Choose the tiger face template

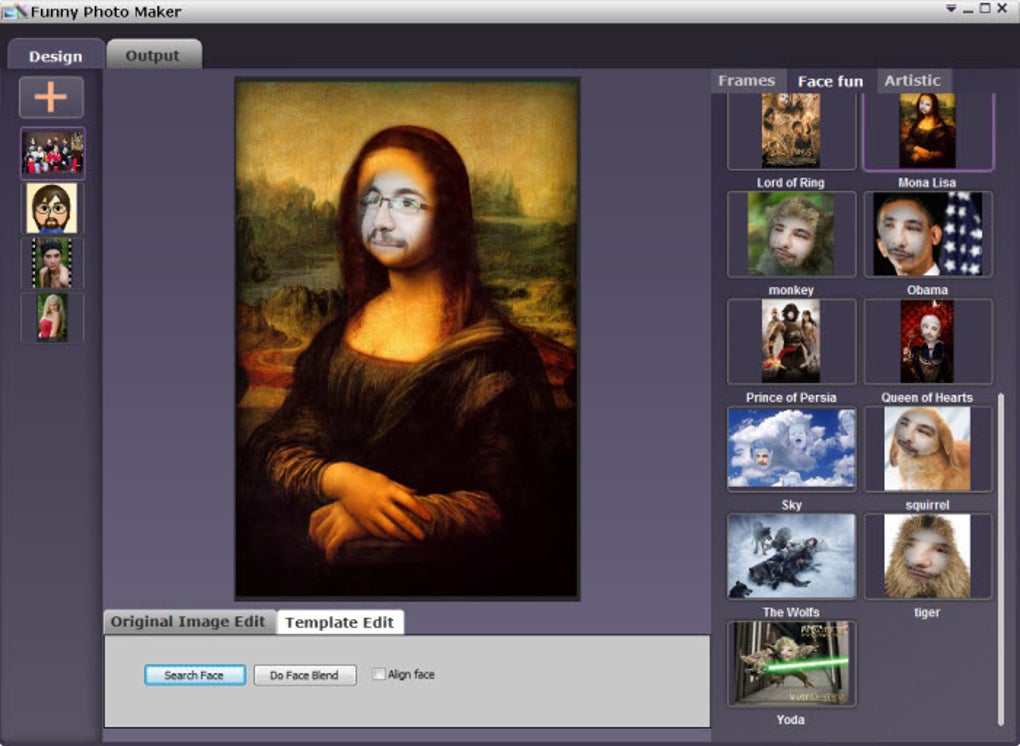928,556
